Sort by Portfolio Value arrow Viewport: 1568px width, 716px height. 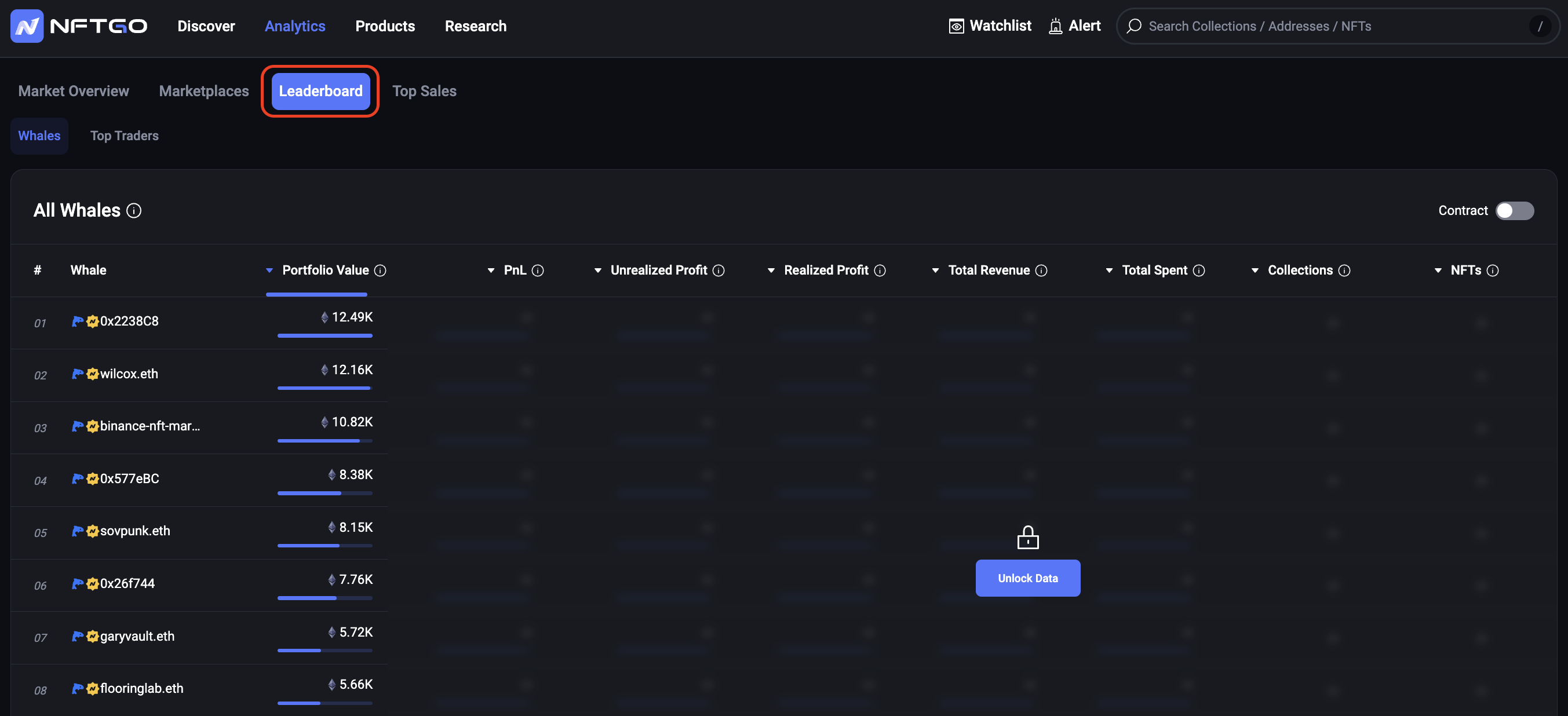(269, 271)
